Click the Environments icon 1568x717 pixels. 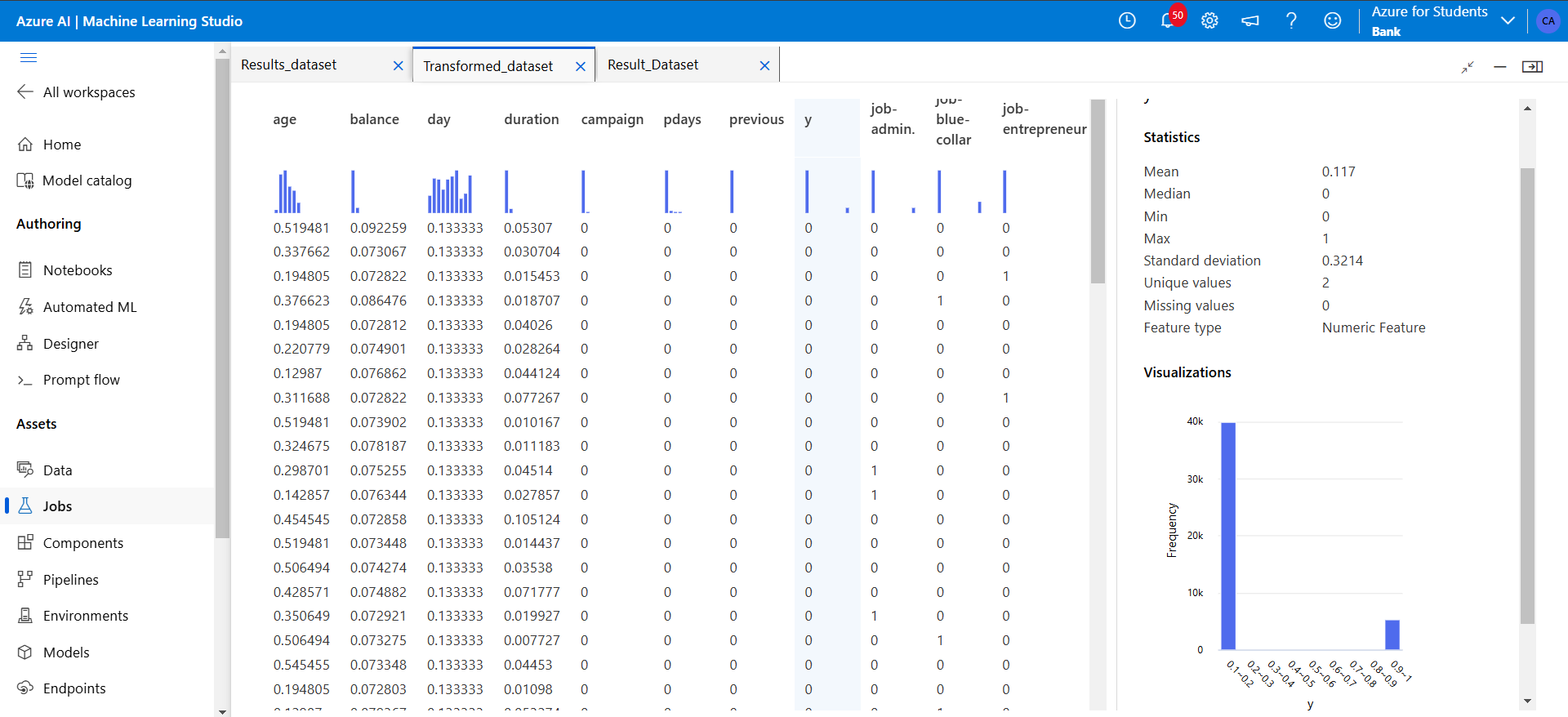tap(25, 616)
